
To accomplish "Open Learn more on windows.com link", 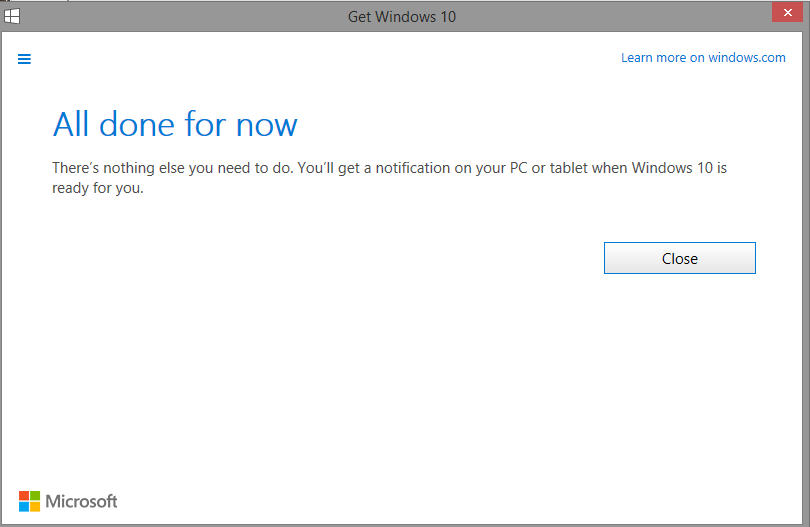I will [x=703, y=57].
